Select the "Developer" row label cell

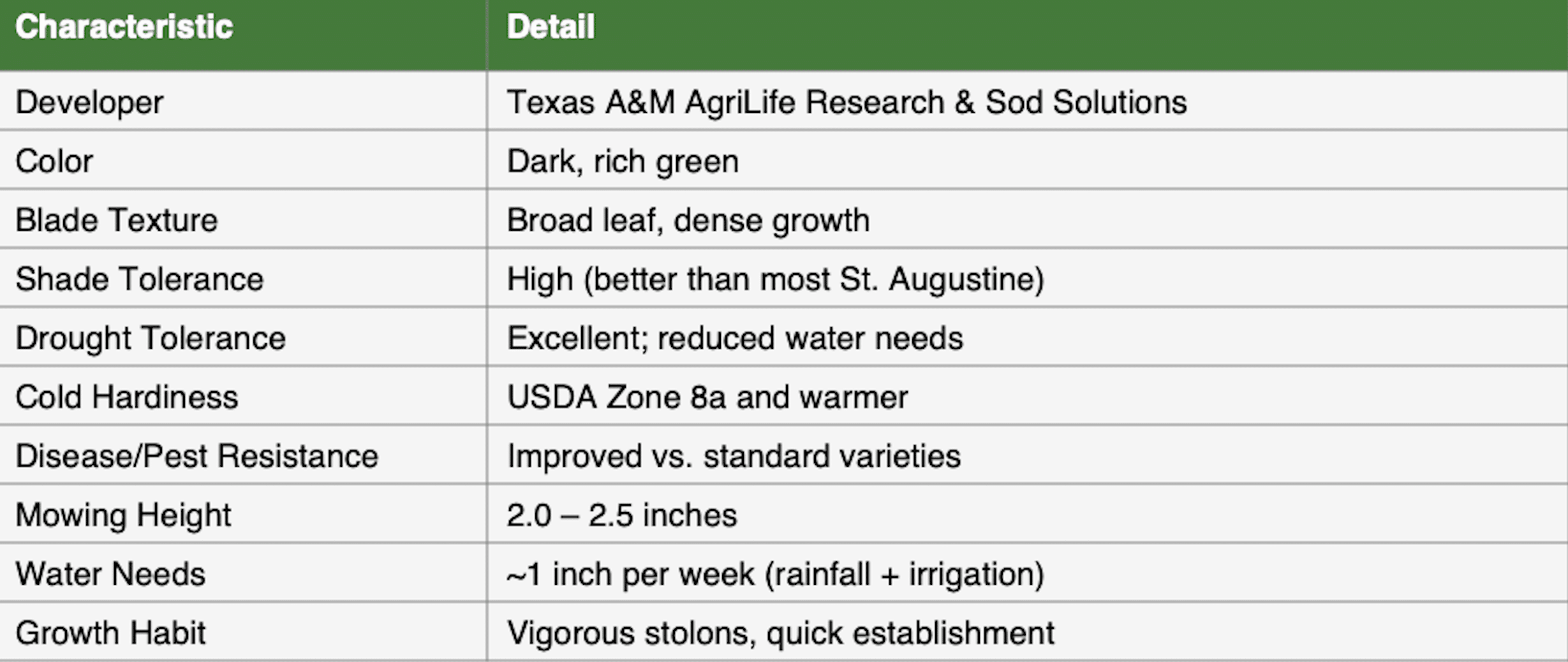89,102
